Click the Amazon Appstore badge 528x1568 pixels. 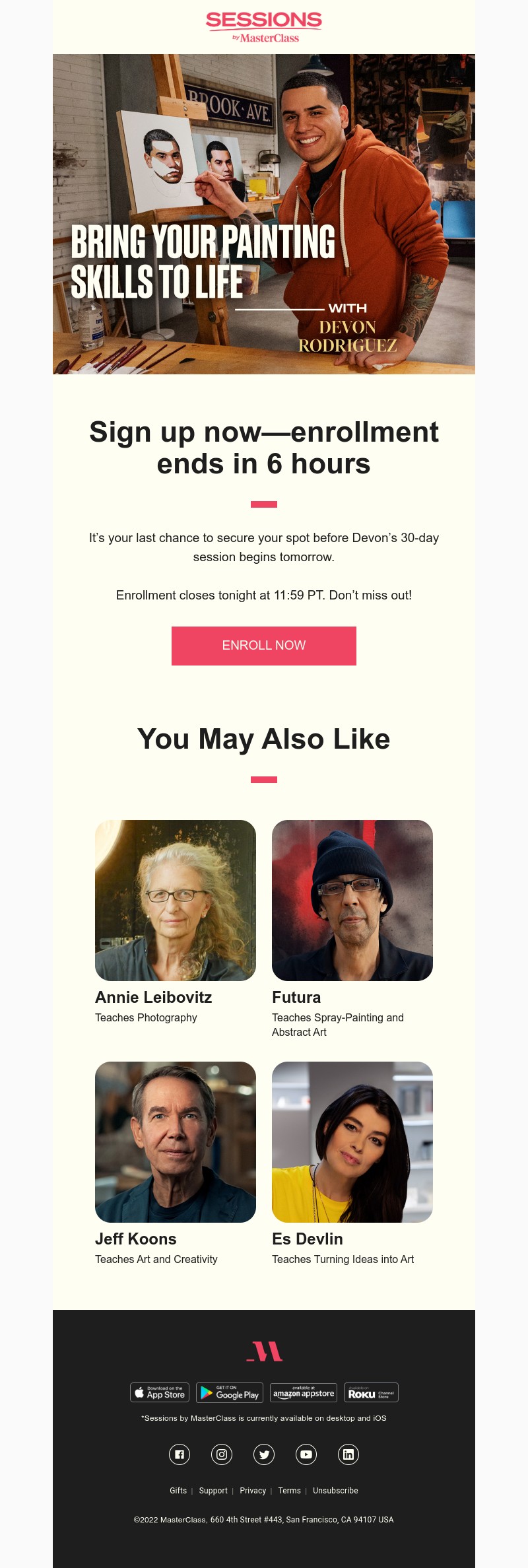tap(304, 1392)
